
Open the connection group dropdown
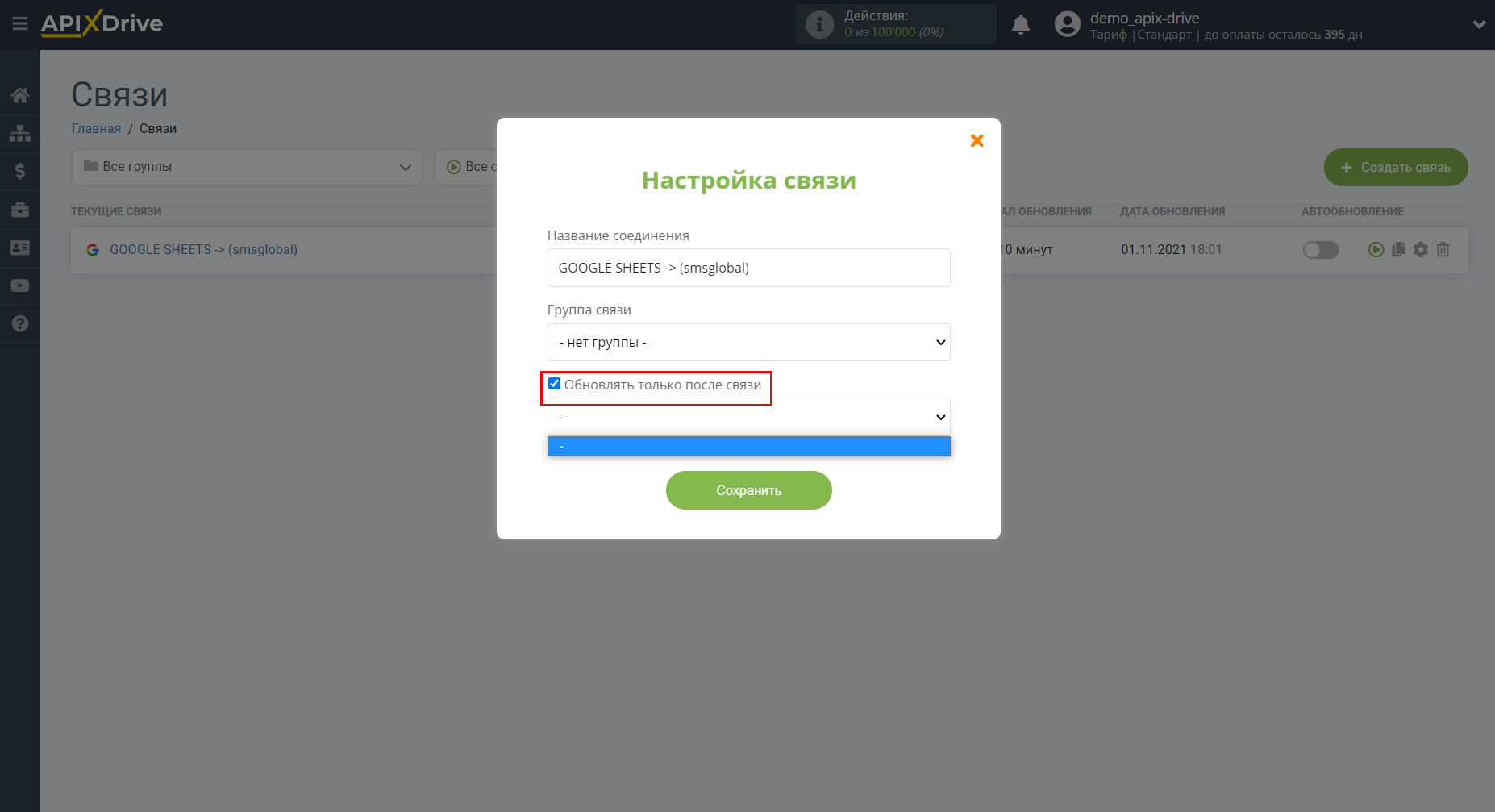(x=748, y=342)
